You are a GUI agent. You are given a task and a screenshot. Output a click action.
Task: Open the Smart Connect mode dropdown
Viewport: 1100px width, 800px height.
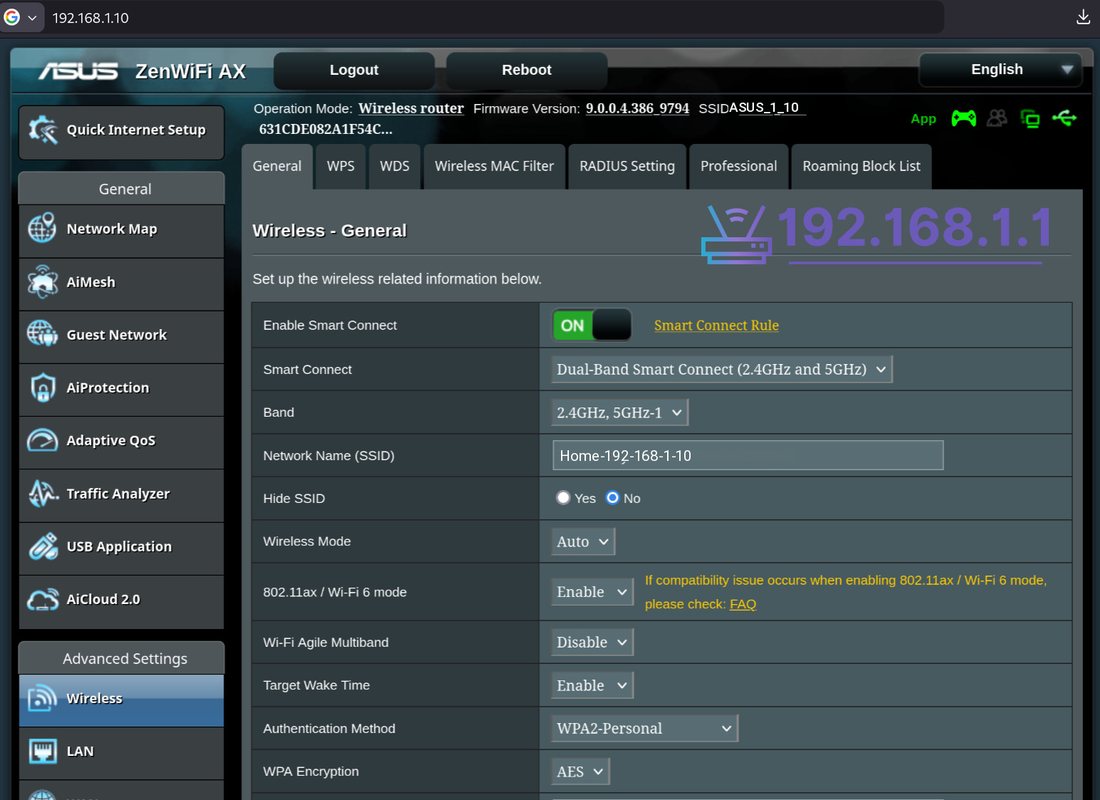pos(721,369)
